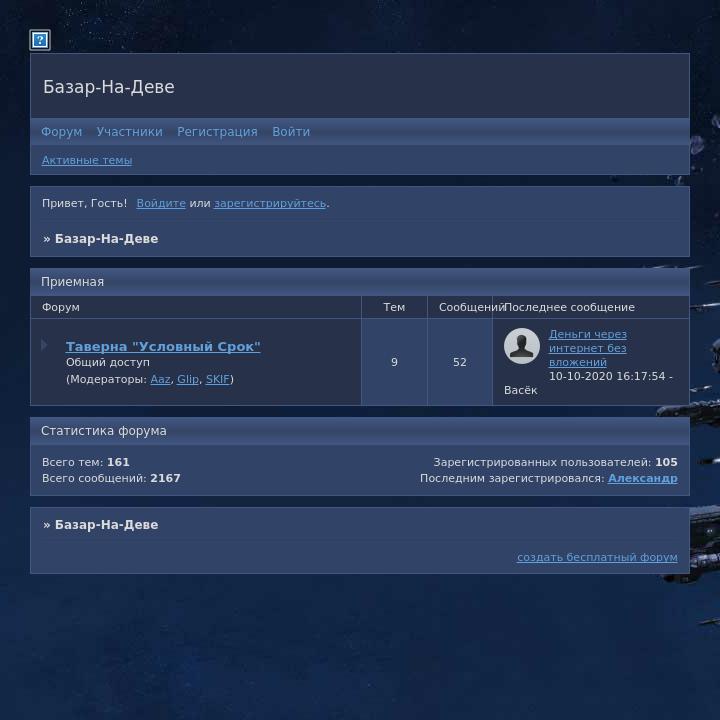Open moderator SKIF profile
The width and height of the screenshot is (720, 720).
tap(218, 379)
